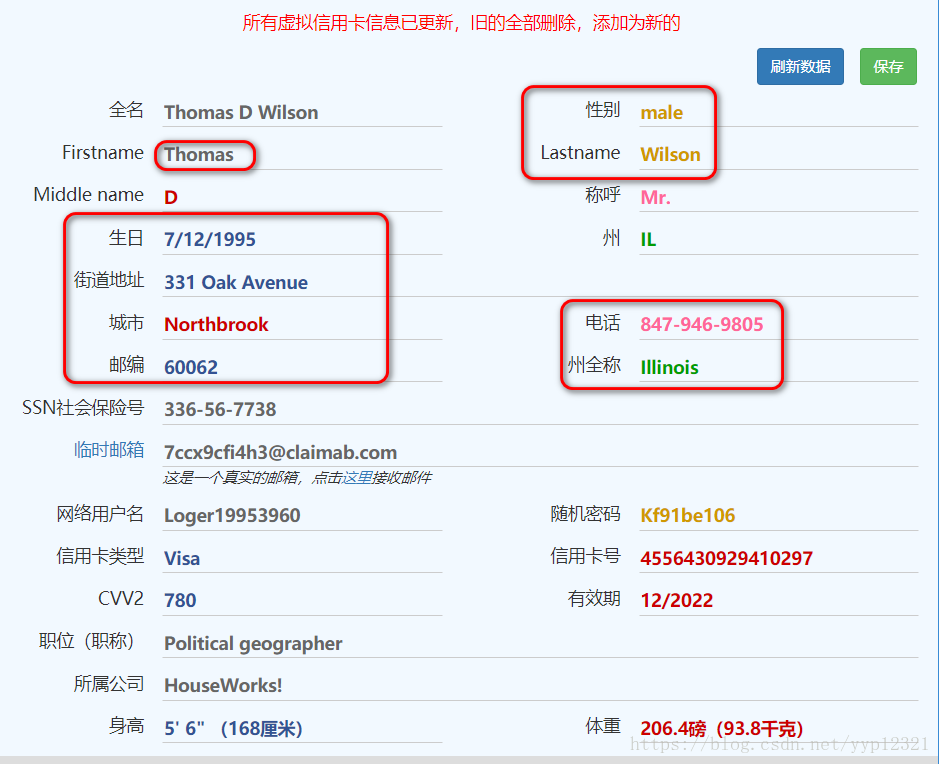Viewport: 941px width, 764px height.
Task: Select the username Loger19953960
Action: (232, 515)
